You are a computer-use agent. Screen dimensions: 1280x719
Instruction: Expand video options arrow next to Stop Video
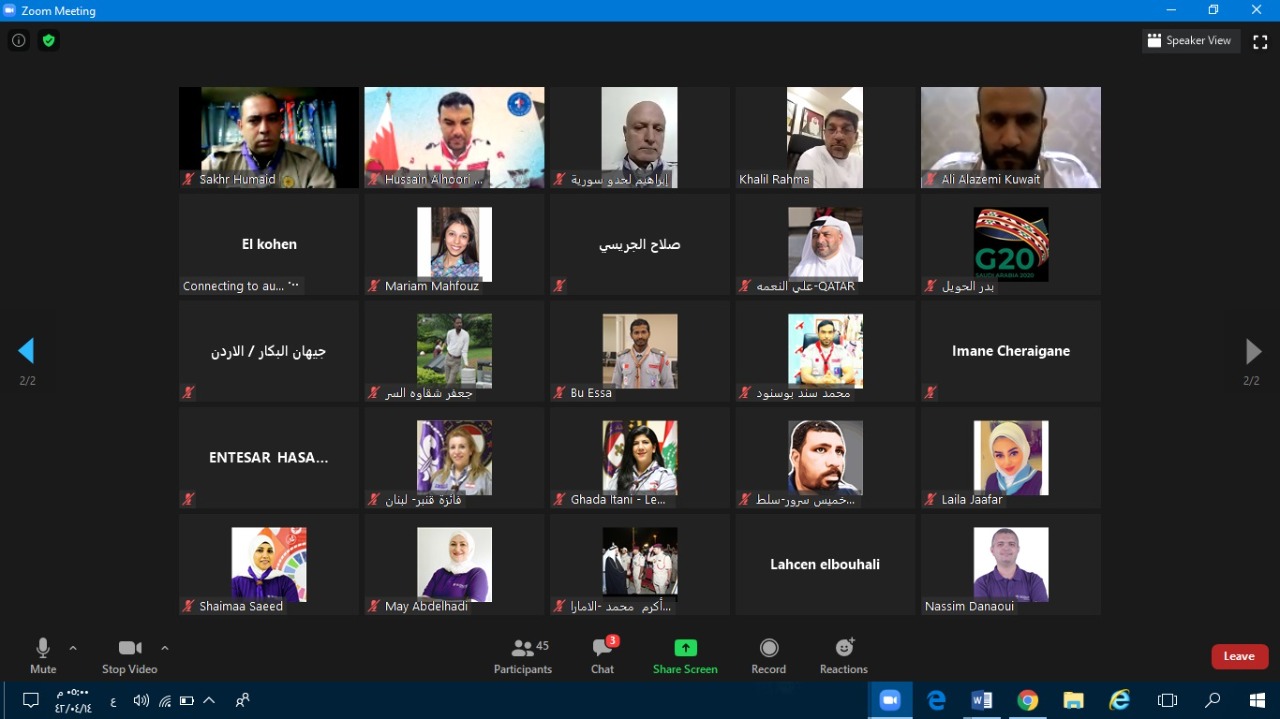click(x=165, y=648)
